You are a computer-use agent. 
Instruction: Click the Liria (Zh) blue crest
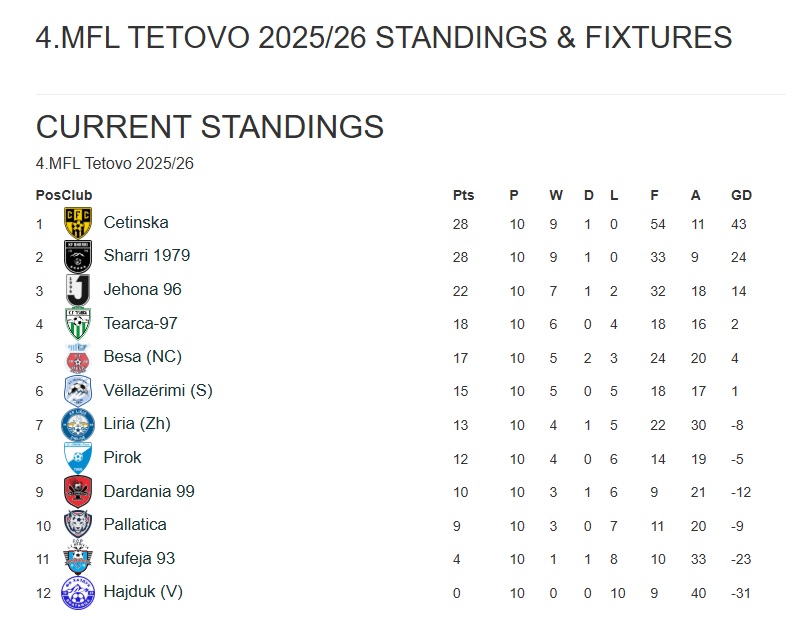coord(78,424)
